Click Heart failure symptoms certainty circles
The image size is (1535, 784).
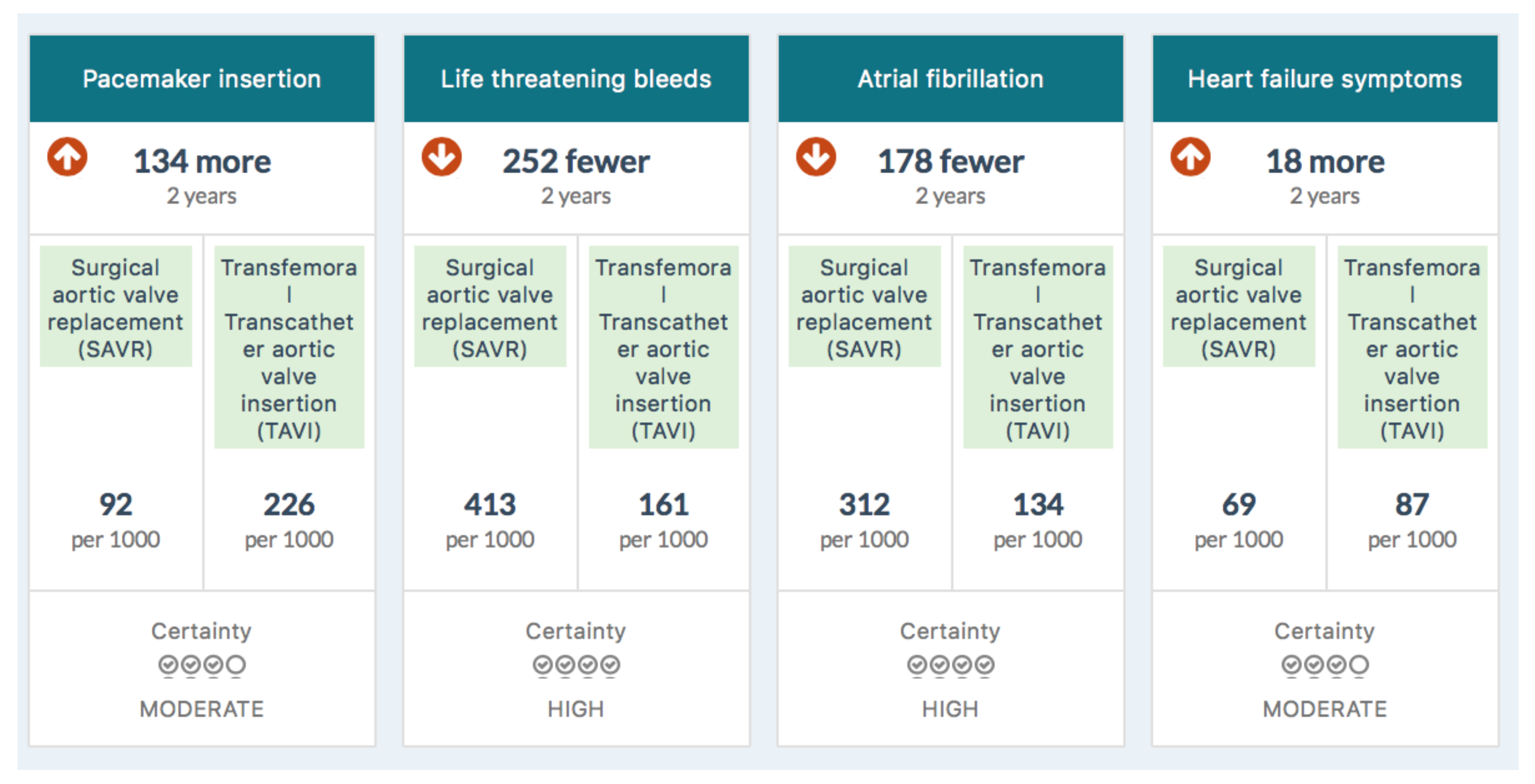1324,664
